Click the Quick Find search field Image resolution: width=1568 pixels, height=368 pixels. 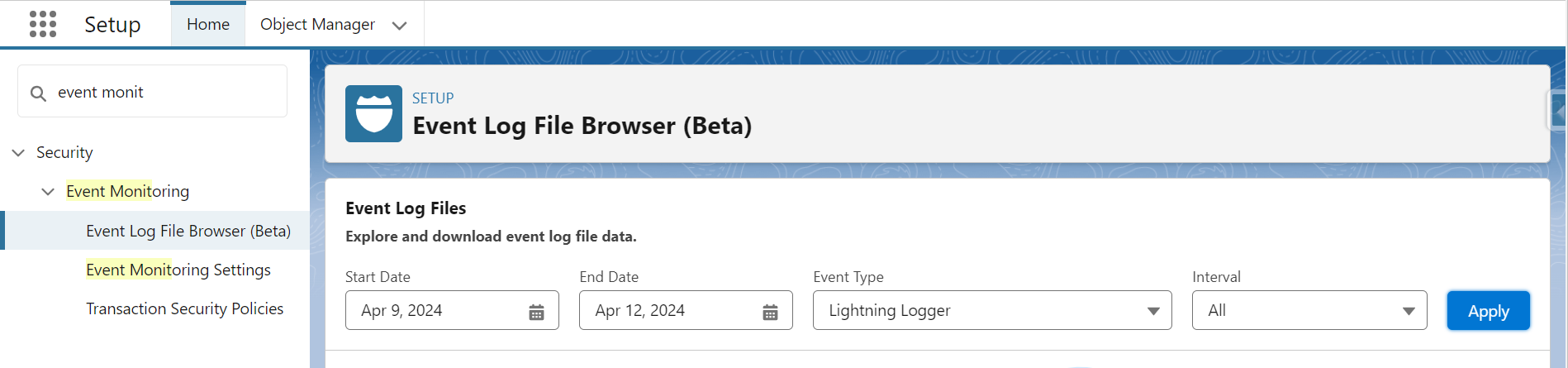point(153,92)
